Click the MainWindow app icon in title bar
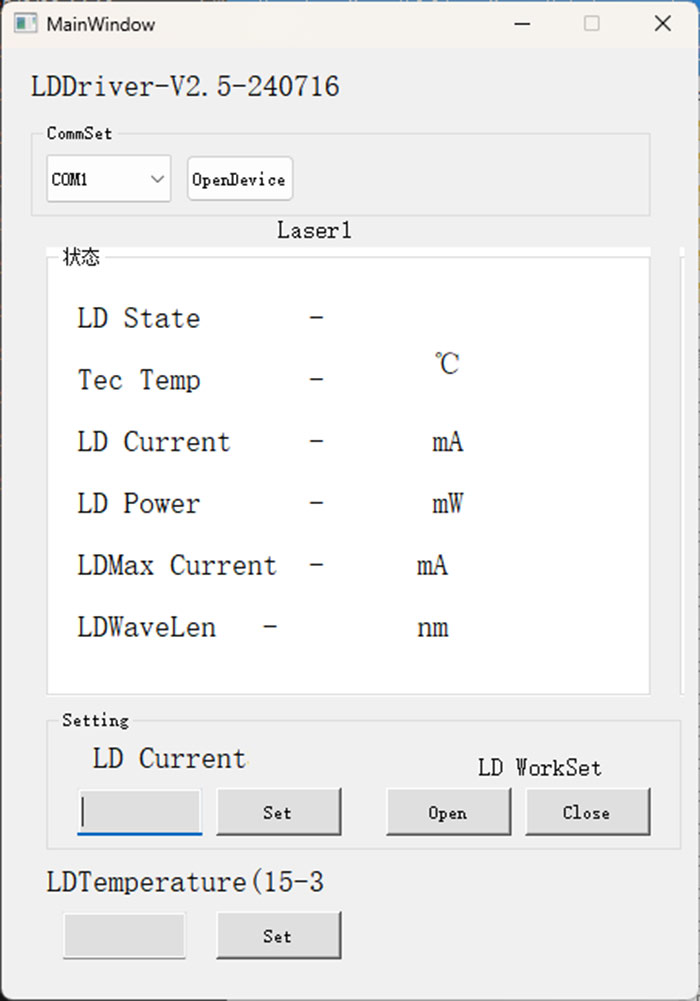Viewport: 700px width, 1001px height. pos(25,24)
